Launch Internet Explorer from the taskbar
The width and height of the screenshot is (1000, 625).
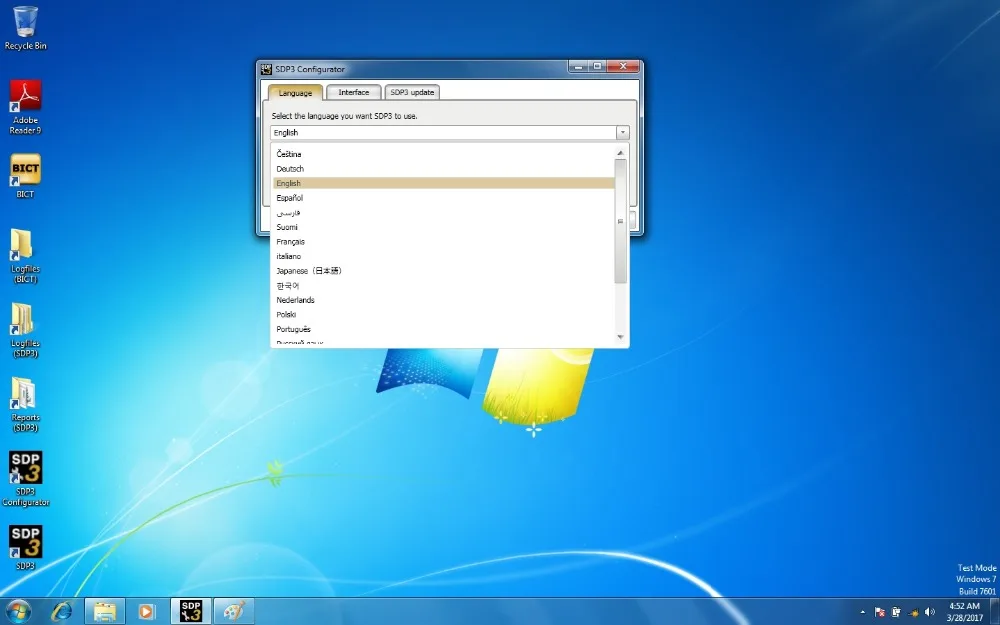[x=62, y=612]
